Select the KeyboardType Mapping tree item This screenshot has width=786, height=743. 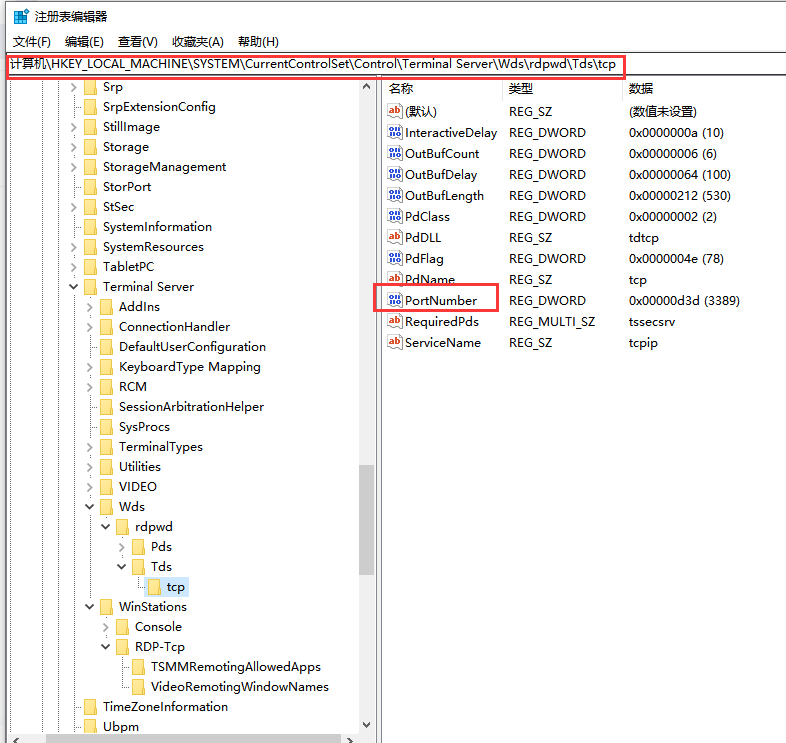(x=189, y=367)
